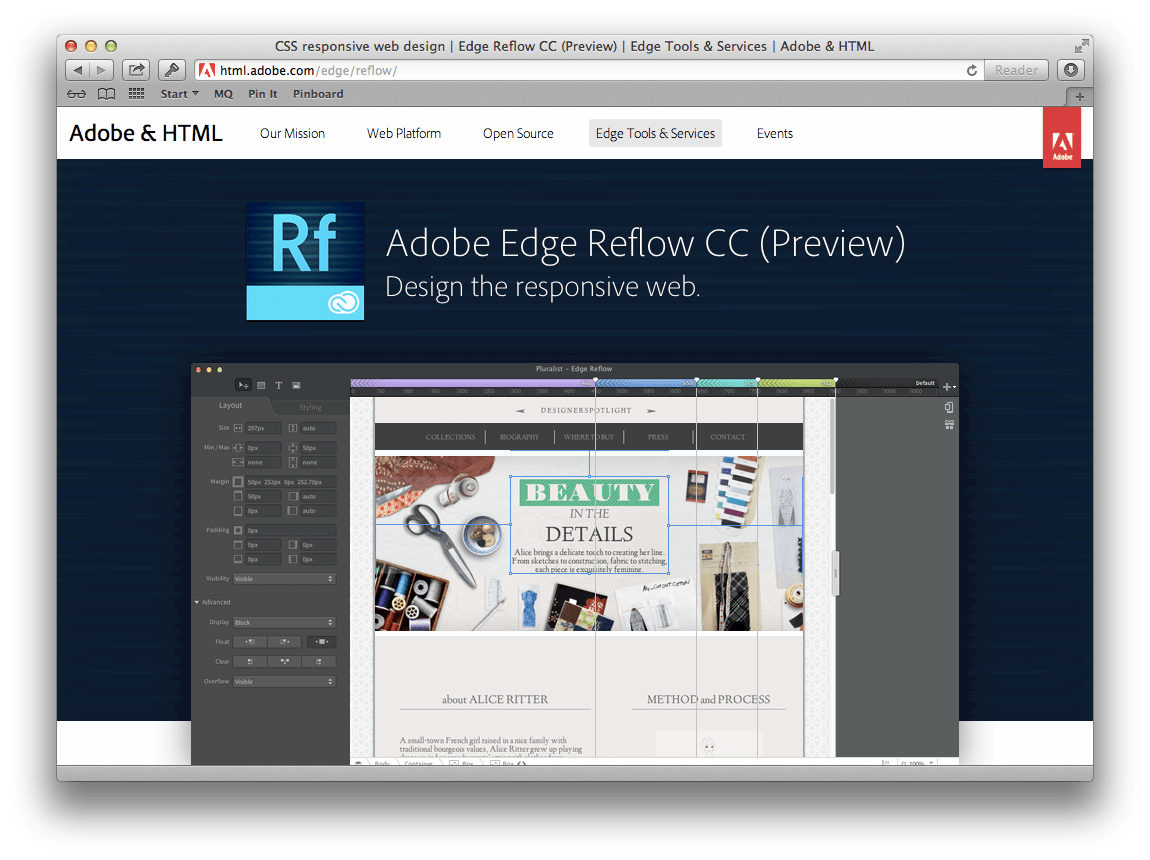The width and height of the screenshot is (1150, 860).
Task: Show bookmarks with the book icon
Action: tap(106, 94)
